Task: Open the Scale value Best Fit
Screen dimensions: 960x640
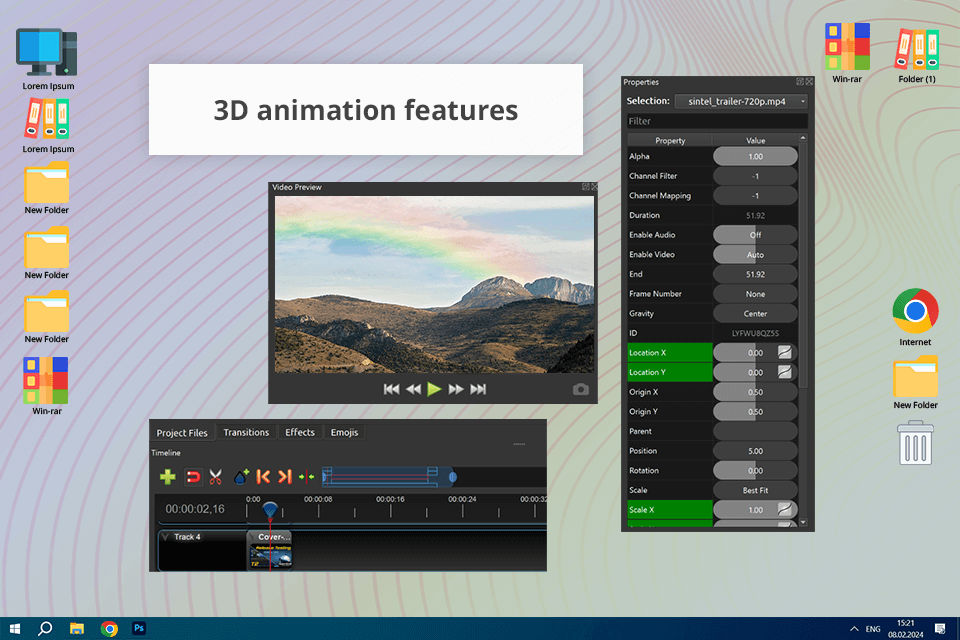Action: click(x=755, y=489)
